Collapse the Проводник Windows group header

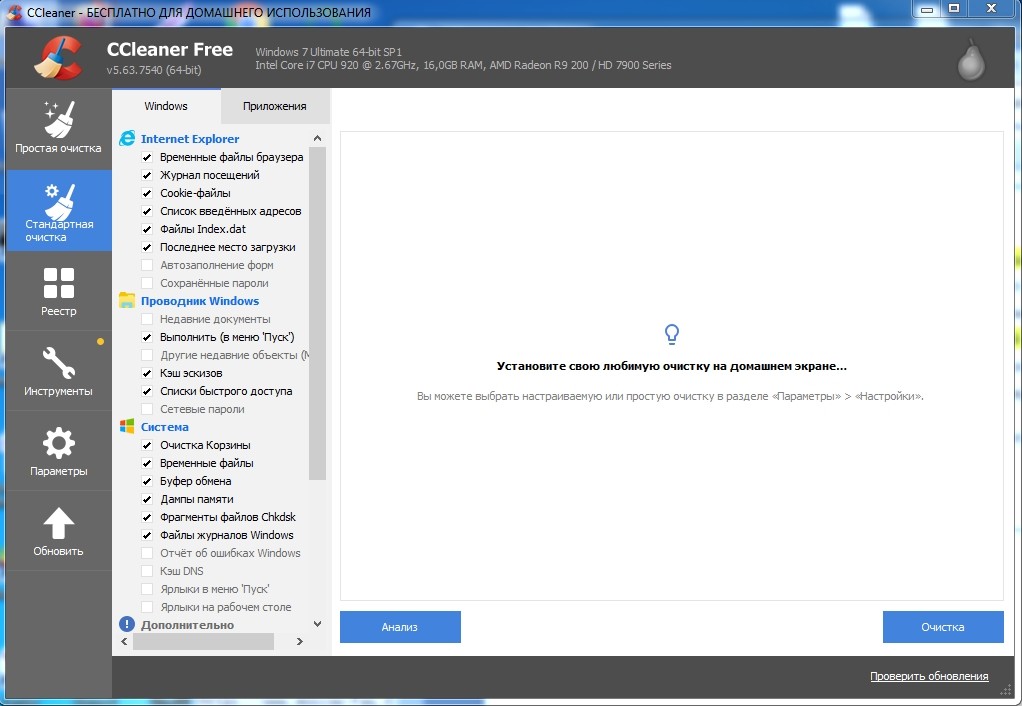click(199, 301)
